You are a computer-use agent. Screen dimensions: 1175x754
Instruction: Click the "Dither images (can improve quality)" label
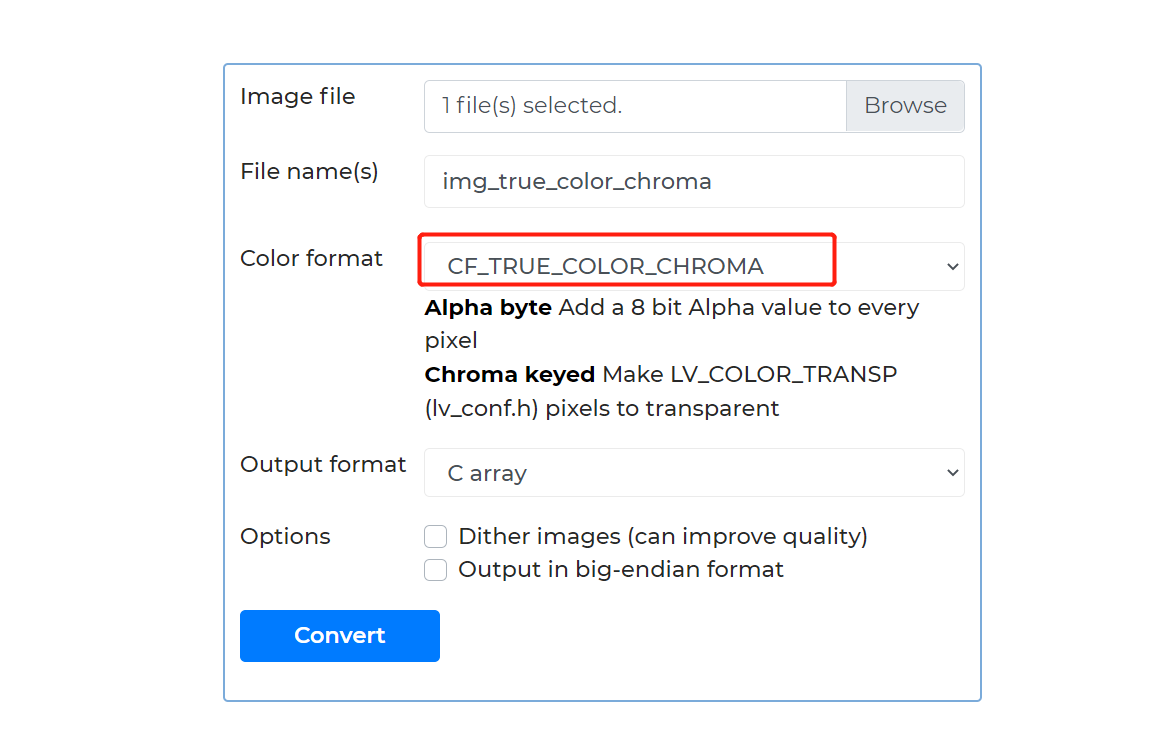[x=662, y=537]
